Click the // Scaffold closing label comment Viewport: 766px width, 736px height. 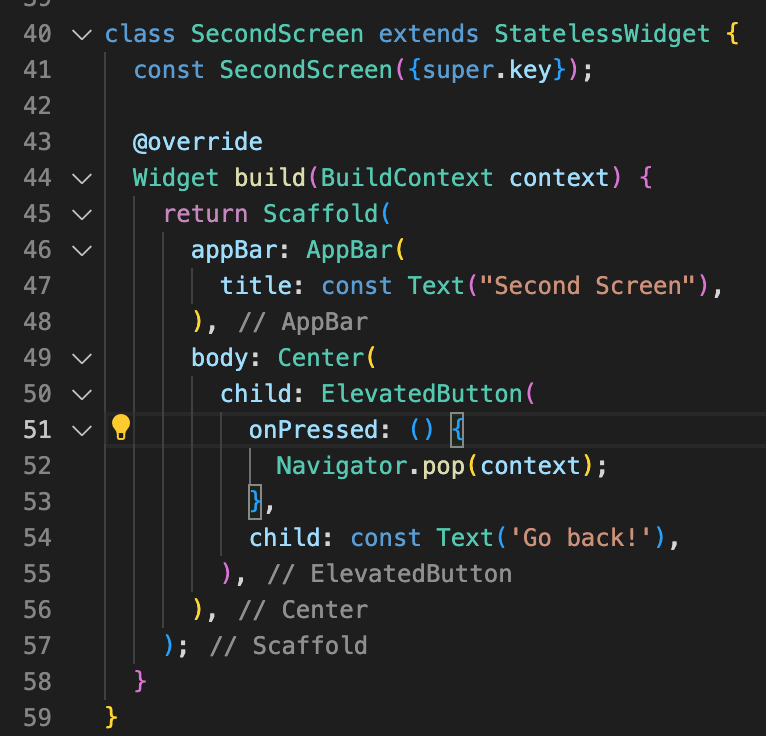pos(288,645)
